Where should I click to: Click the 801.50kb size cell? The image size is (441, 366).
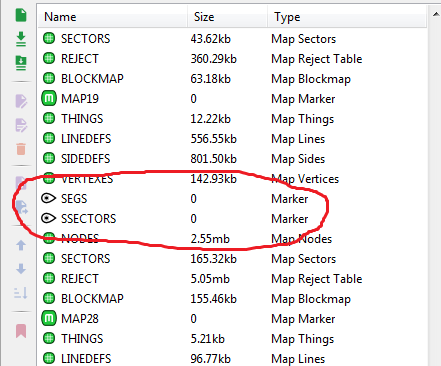coord(214,159)
